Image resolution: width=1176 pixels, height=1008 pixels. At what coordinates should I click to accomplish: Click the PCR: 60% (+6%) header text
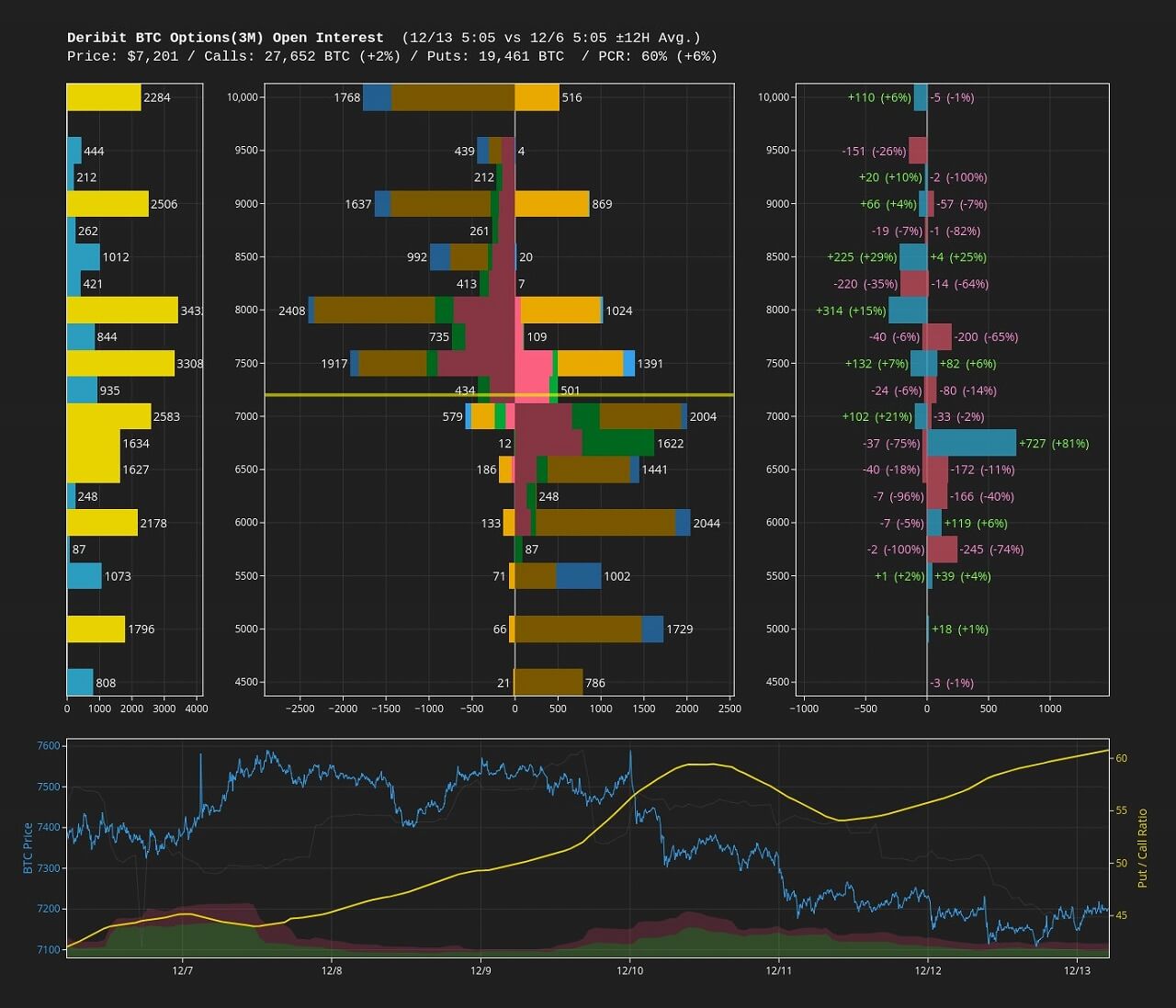[657, 56]
